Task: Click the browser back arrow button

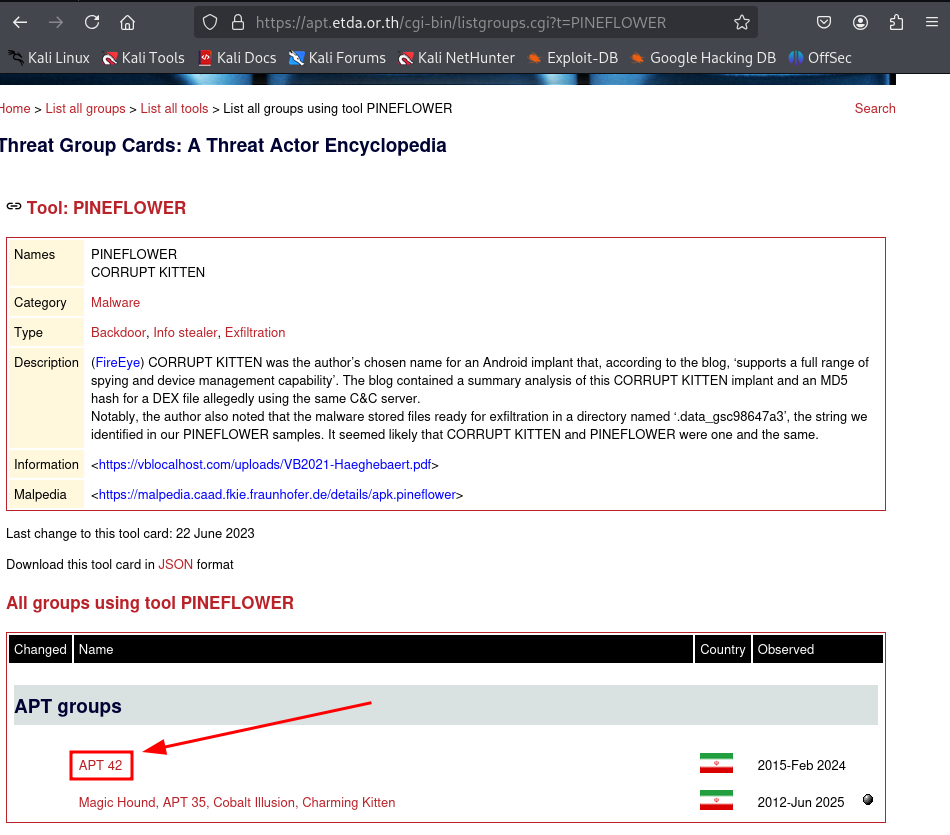Action: tap(20, 22)
